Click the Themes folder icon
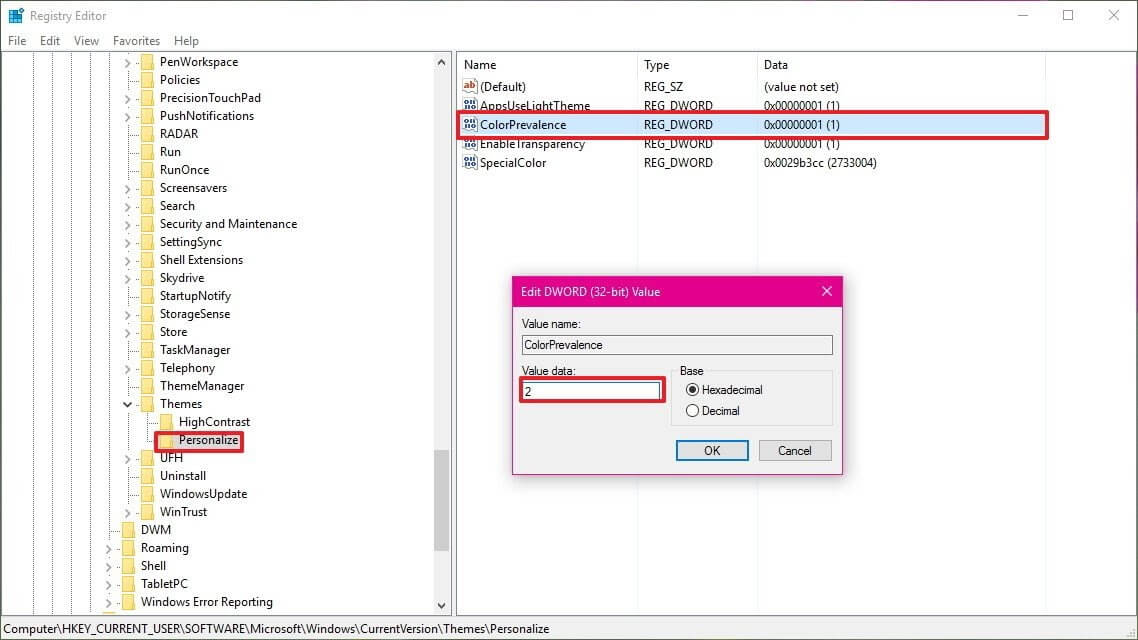This screenshot has height=640, width=1138. [x=148, y=403]
